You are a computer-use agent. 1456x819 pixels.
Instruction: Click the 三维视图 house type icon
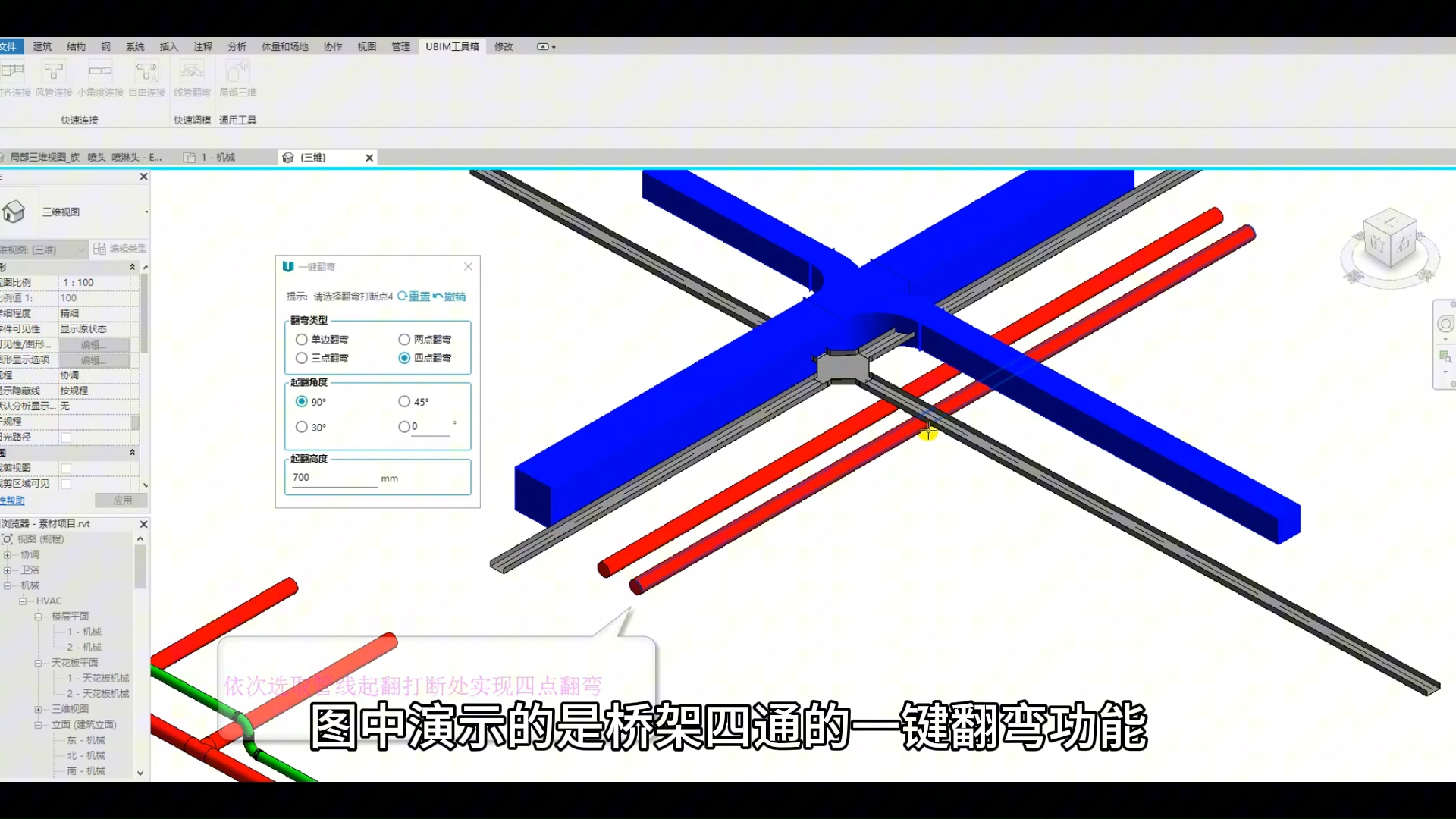coord(14,212)
